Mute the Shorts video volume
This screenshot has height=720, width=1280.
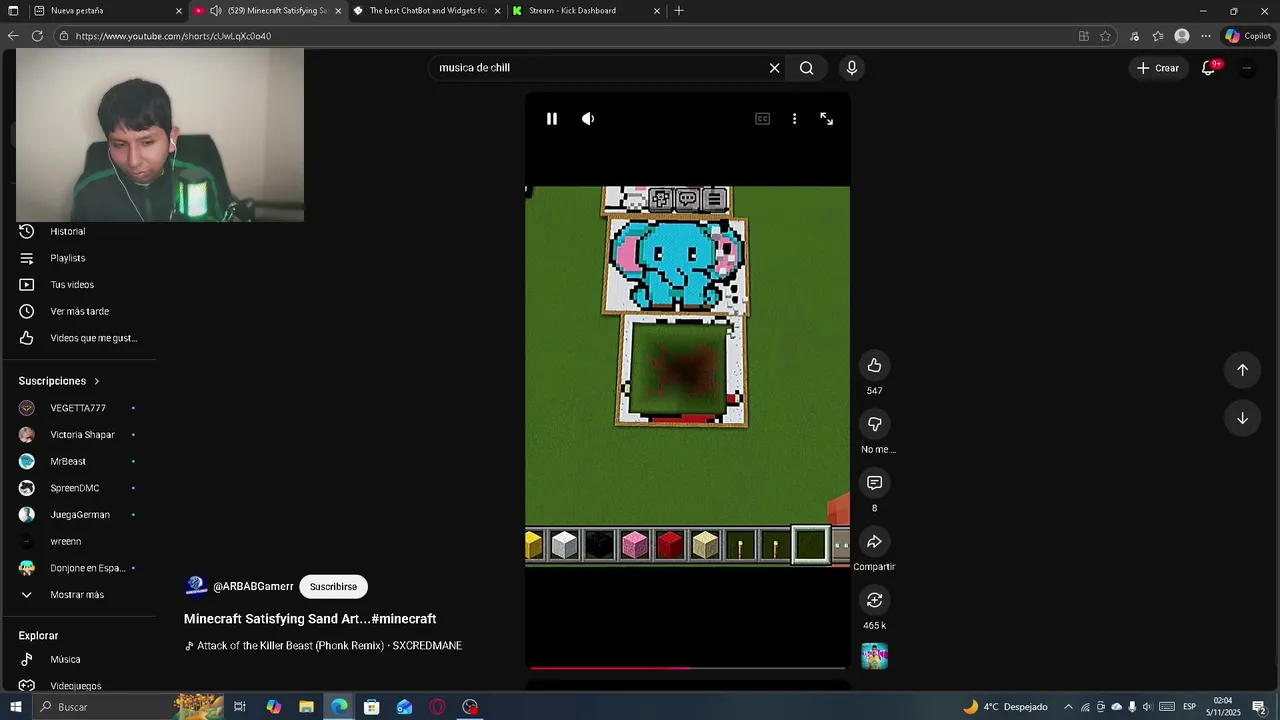588,119
